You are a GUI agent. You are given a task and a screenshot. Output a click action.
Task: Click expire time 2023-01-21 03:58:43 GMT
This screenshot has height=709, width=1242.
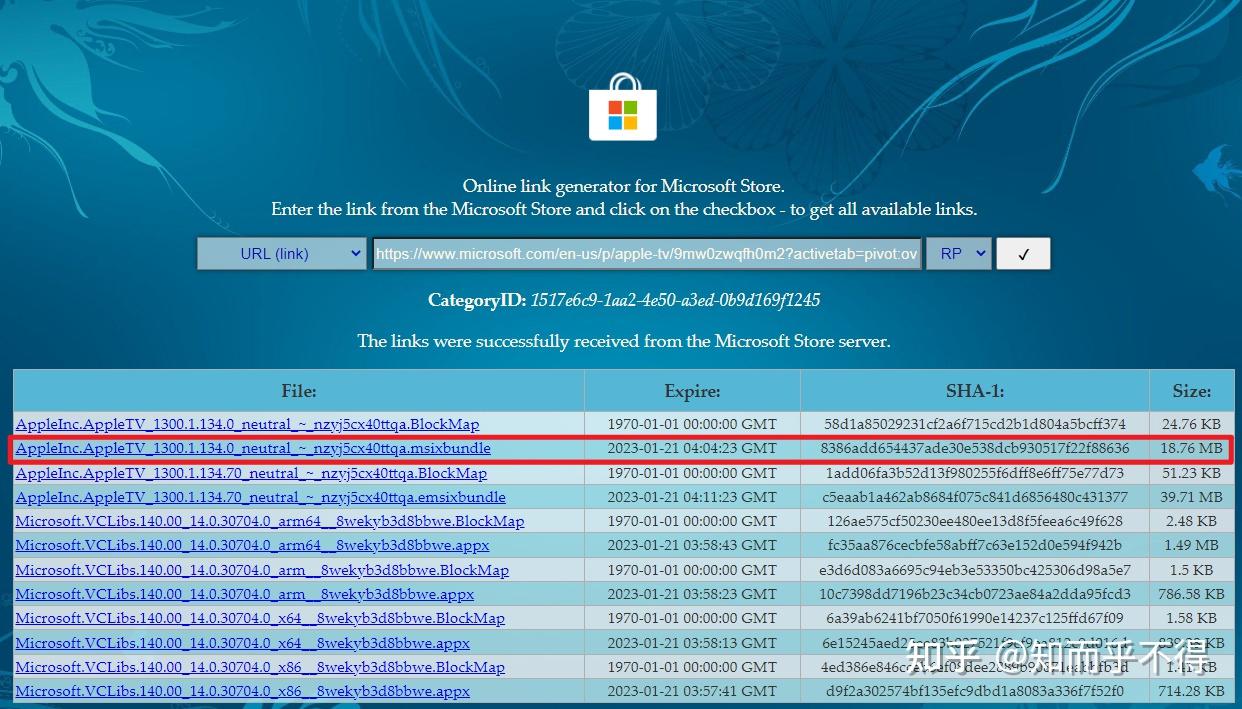(x=692, y=545)
